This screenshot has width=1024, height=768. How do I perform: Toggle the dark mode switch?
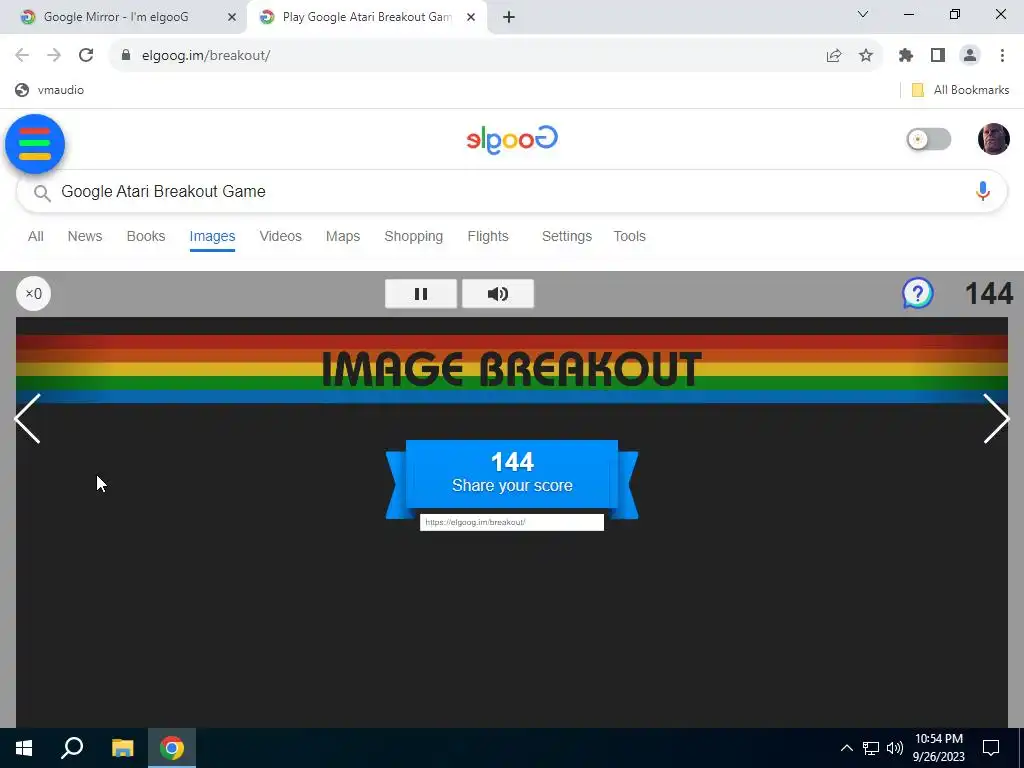pos(929,139)
